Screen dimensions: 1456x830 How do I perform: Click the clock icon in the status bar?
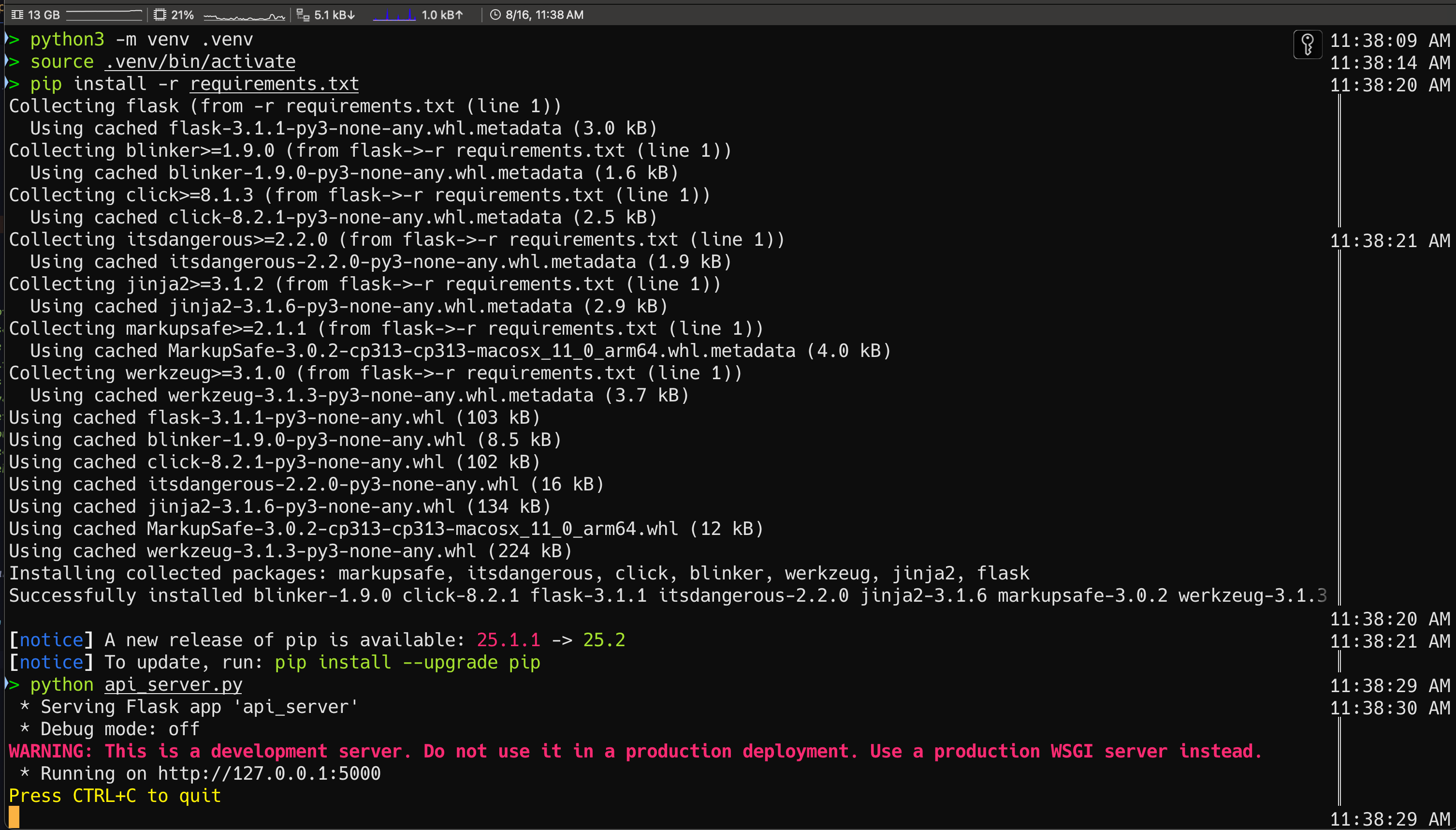[495, 15]
